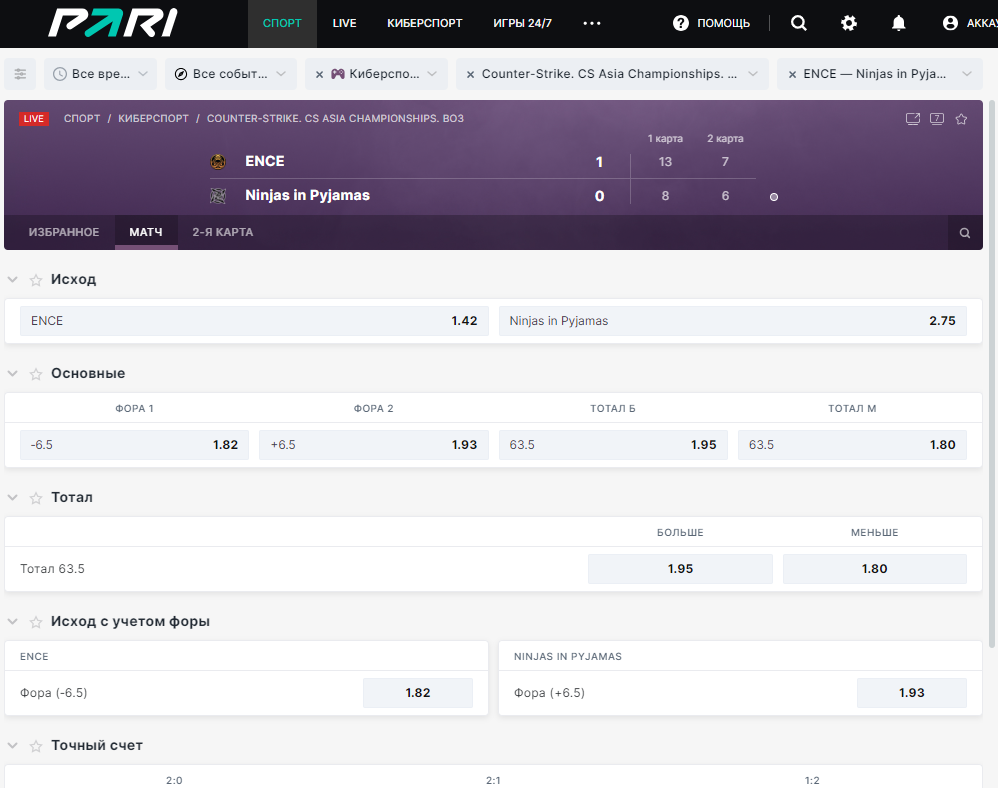Screen dimensions: 998x788
Task: Collapse the Основные section chevron
Action: (x=12, y=374)
